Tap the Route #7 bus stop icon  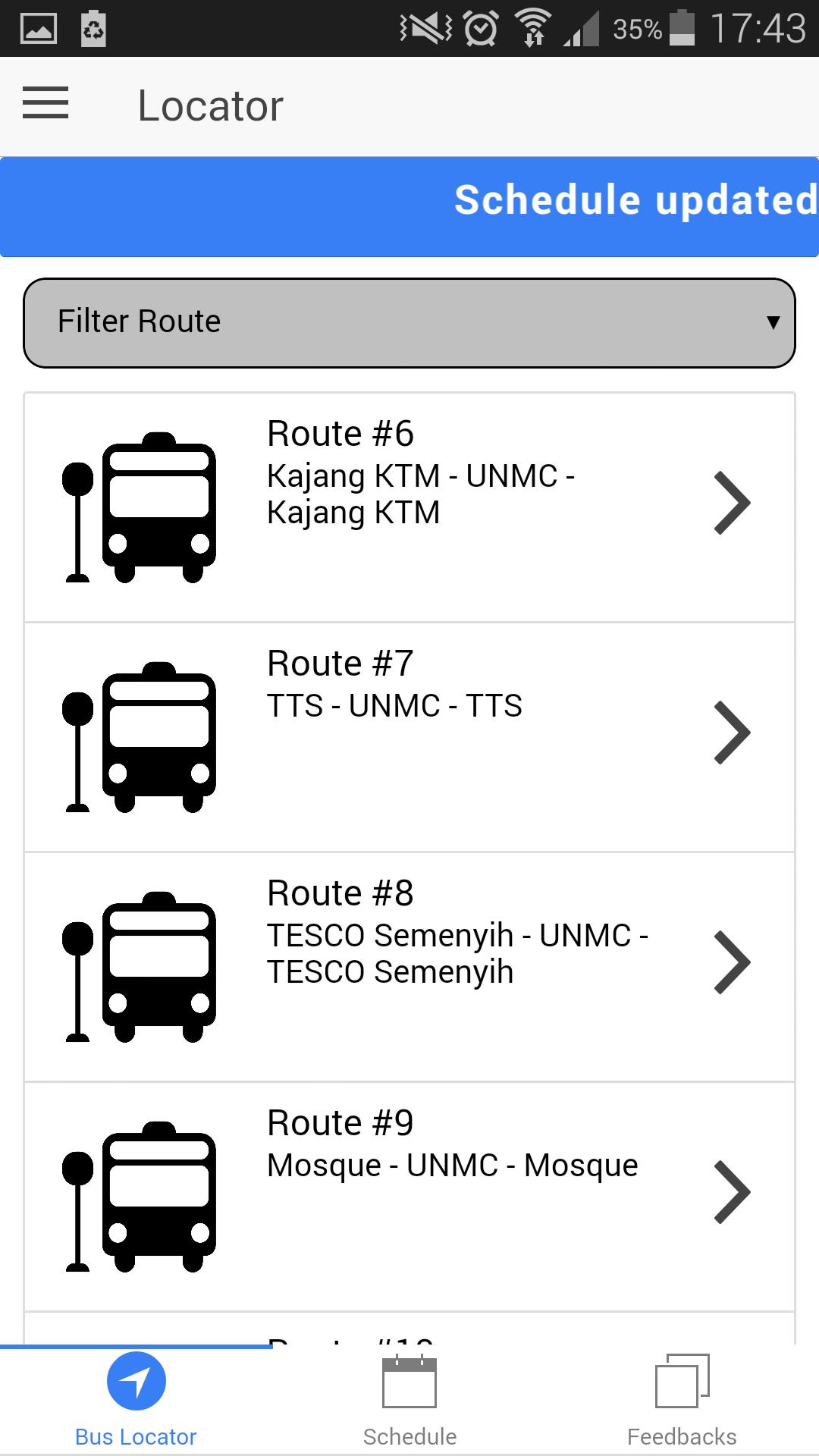pos(139,737)
